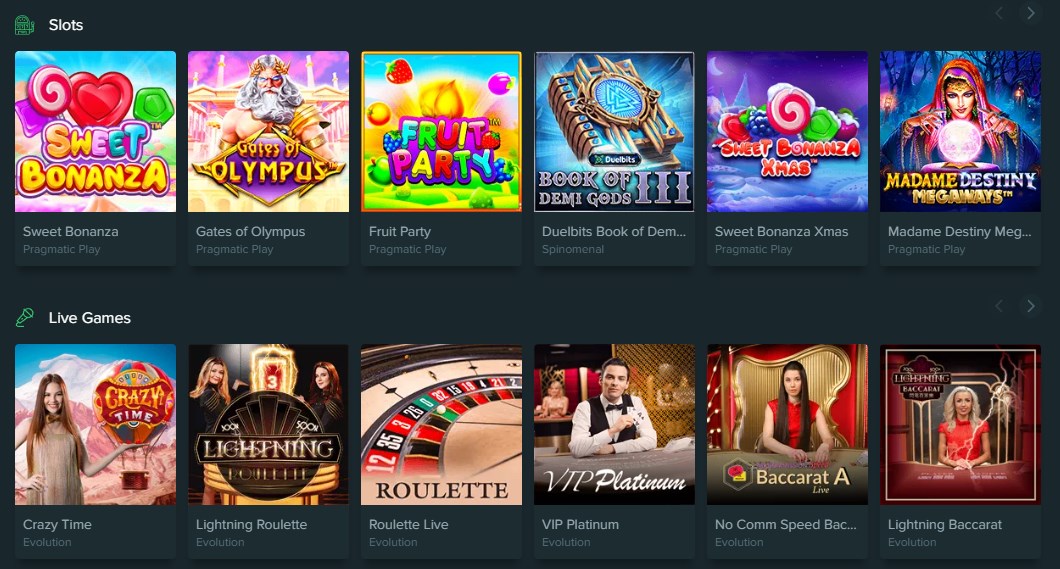
Task: Open Sweet Bonanza Xmas game image
Action: 788,132
